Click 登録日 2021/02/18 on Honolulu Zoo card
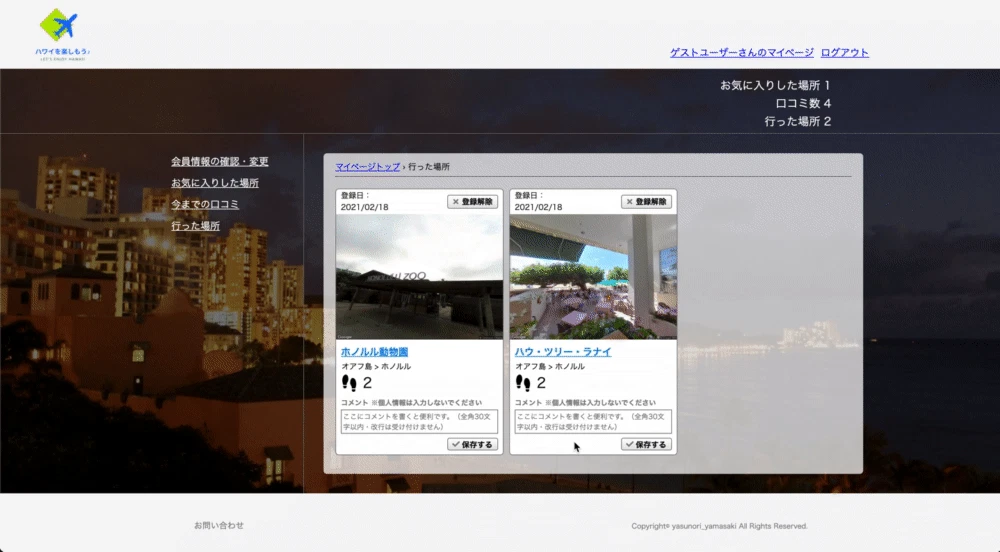This screenshot has width=1000, height=552. (365, 201)
